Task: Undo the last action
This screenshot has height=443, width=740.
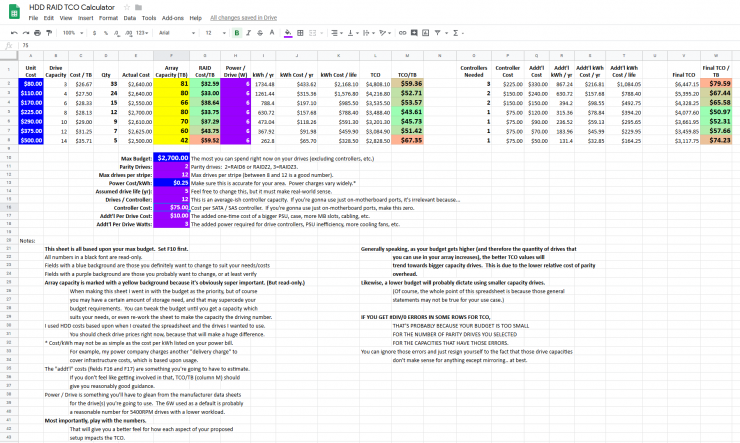Action: coord(14,33)
